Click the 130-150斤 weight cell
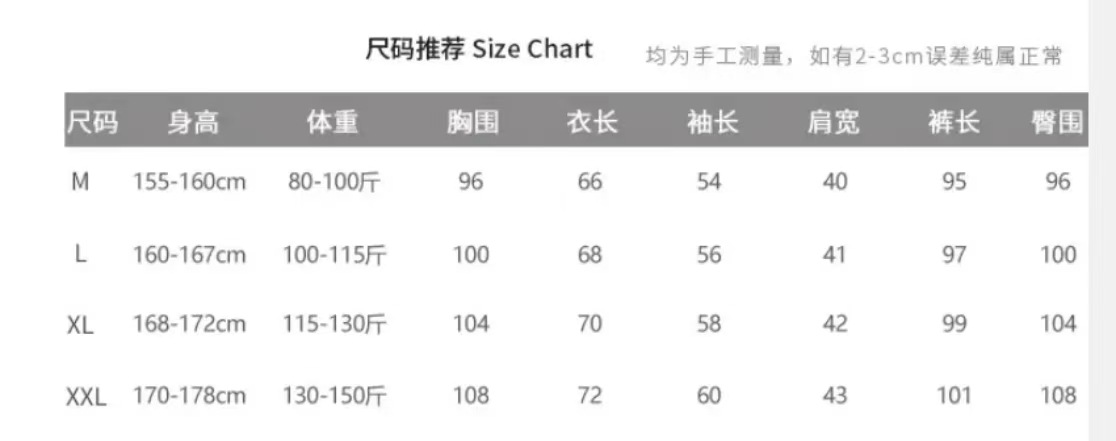Viewport: 1116px width, 441px height. point(334,397)
